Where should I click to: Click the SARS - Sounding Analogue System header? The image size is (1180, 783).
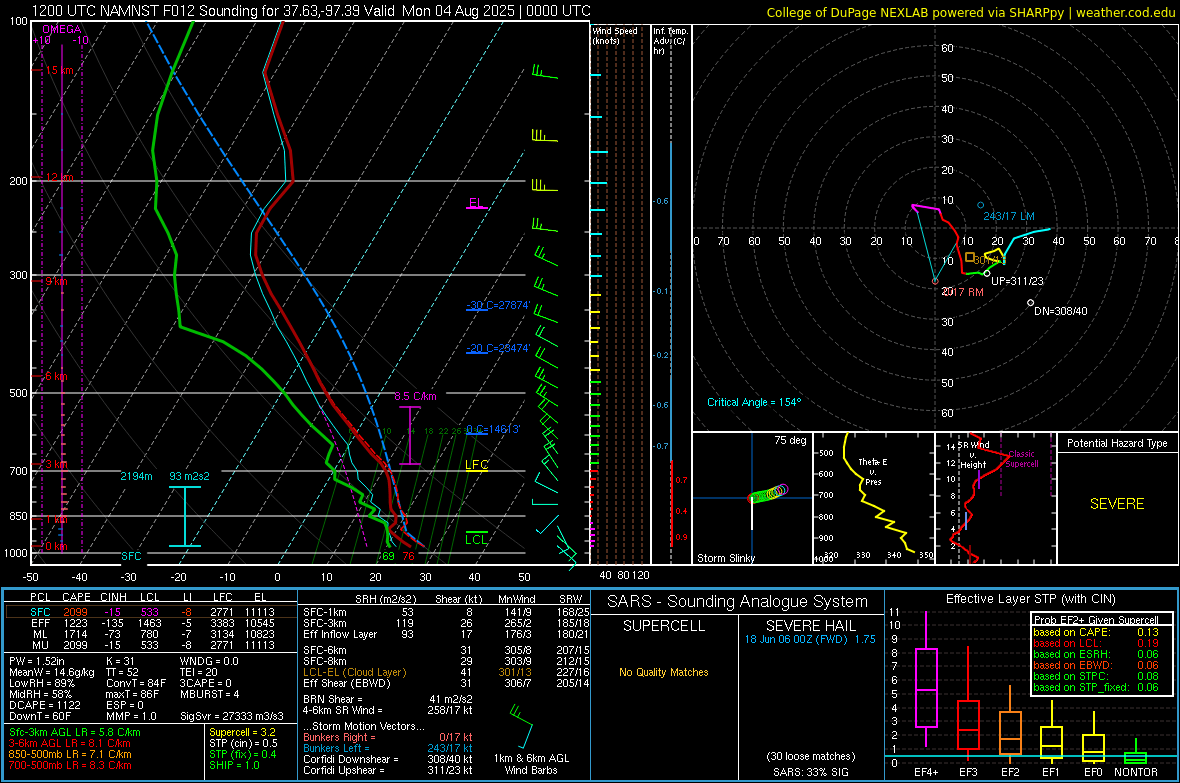coord(738,602)
